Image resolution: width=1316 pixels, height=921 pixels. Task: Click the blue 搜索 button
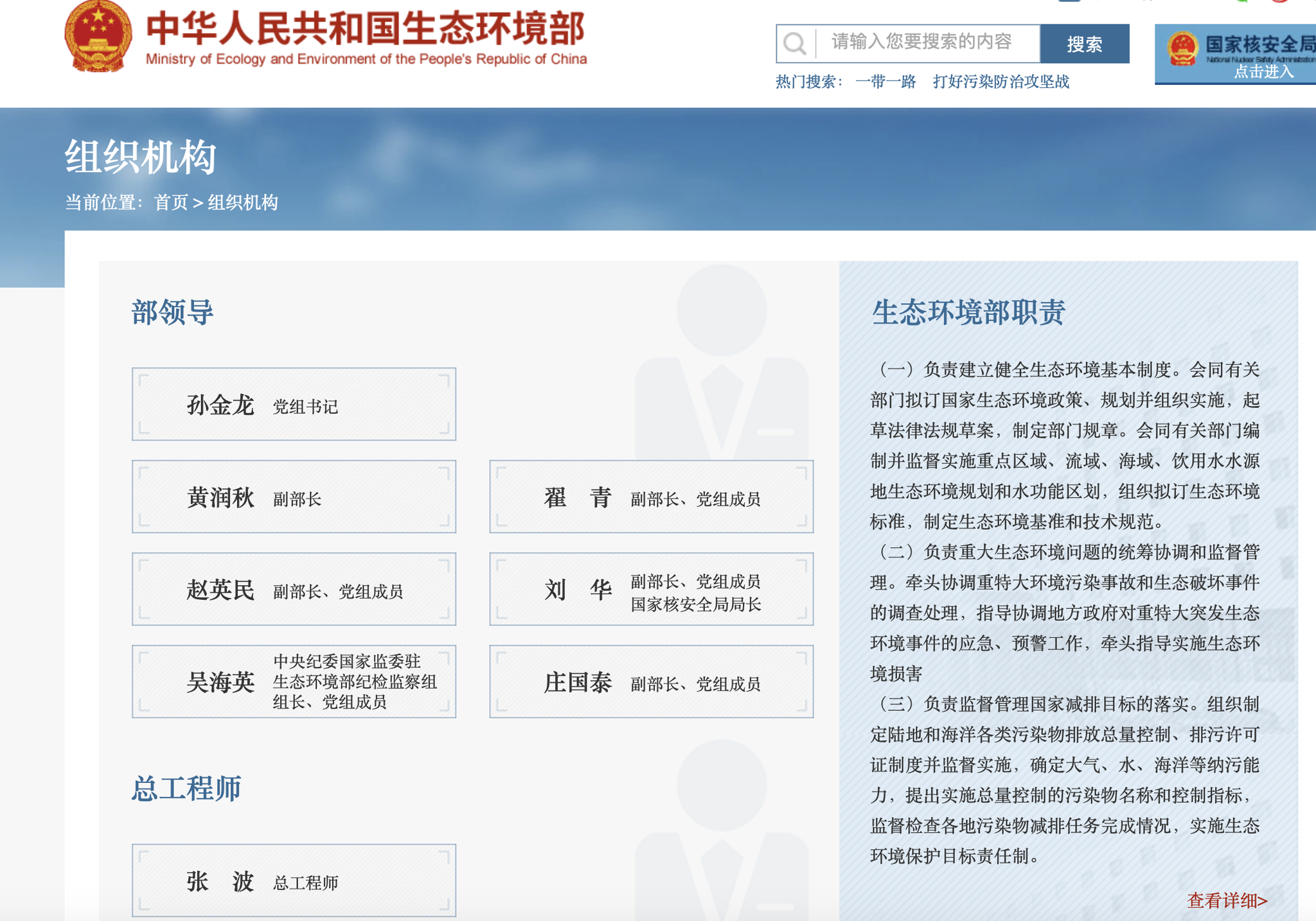tap(1085, 44)
